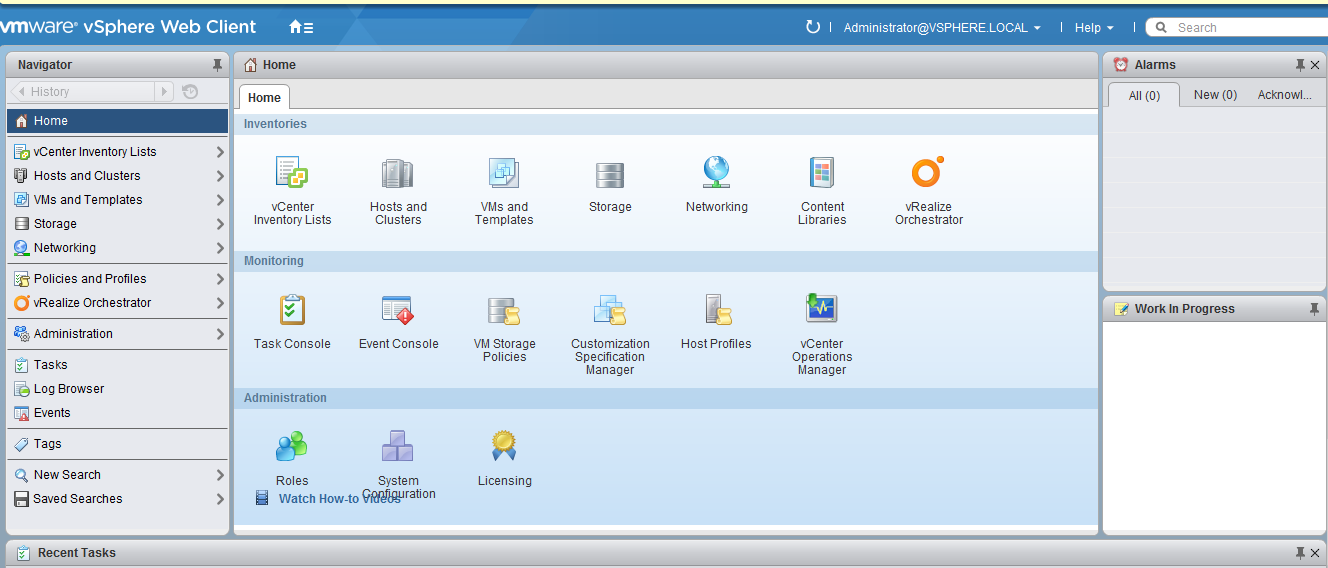Screen dimensions: 1328x568
Task: Click the vSphere Web Client logo
Action: click(x=128, y=27)
